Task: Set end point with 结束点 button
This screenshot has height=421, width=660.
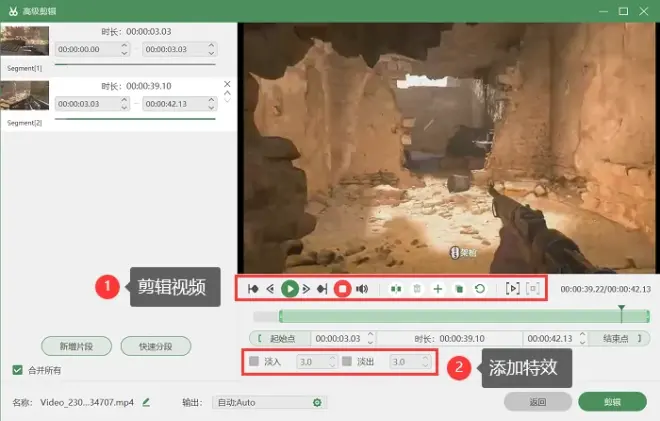Action: (619, 338)
